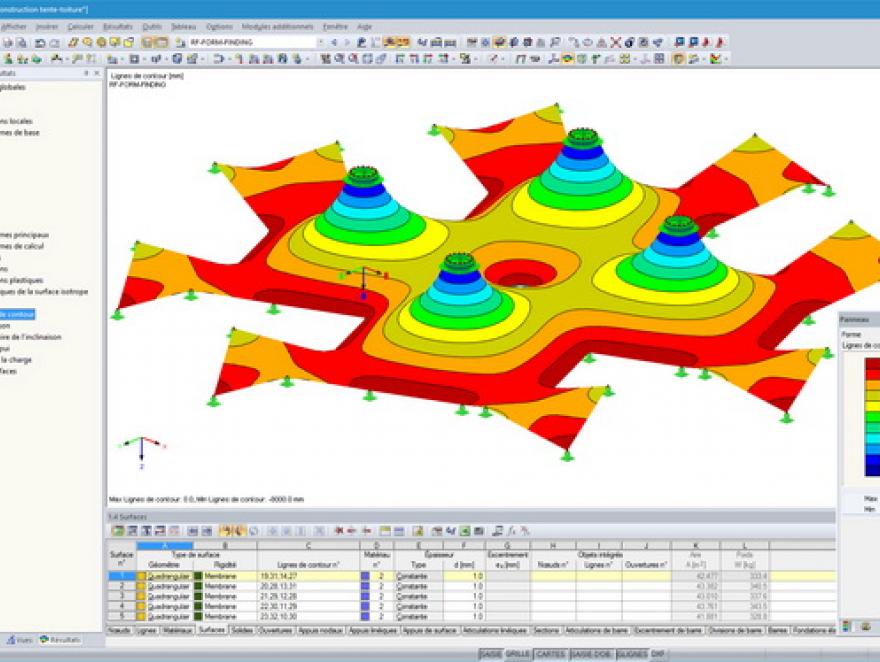Click the red X icon in table toolbar

pos(340,530)
